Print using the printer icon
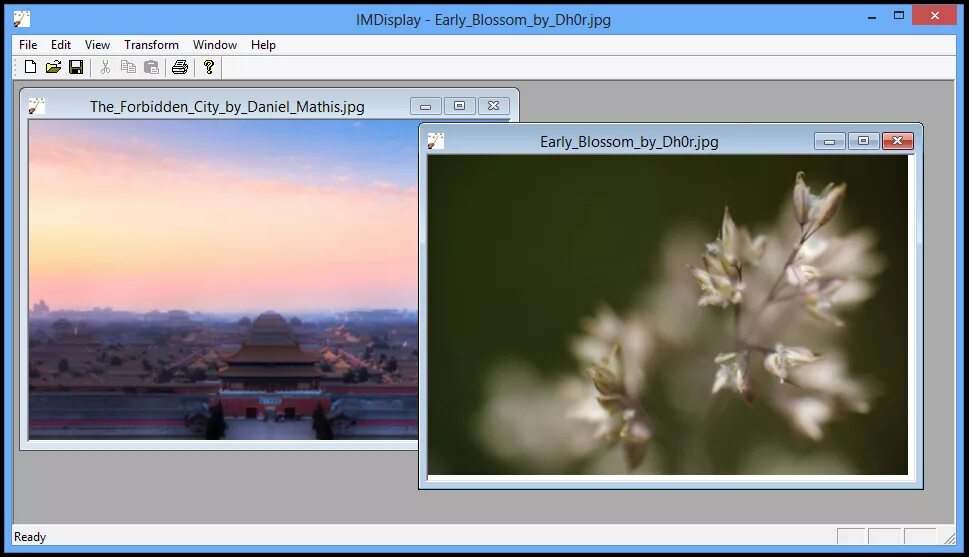 (x=180, y=67)
